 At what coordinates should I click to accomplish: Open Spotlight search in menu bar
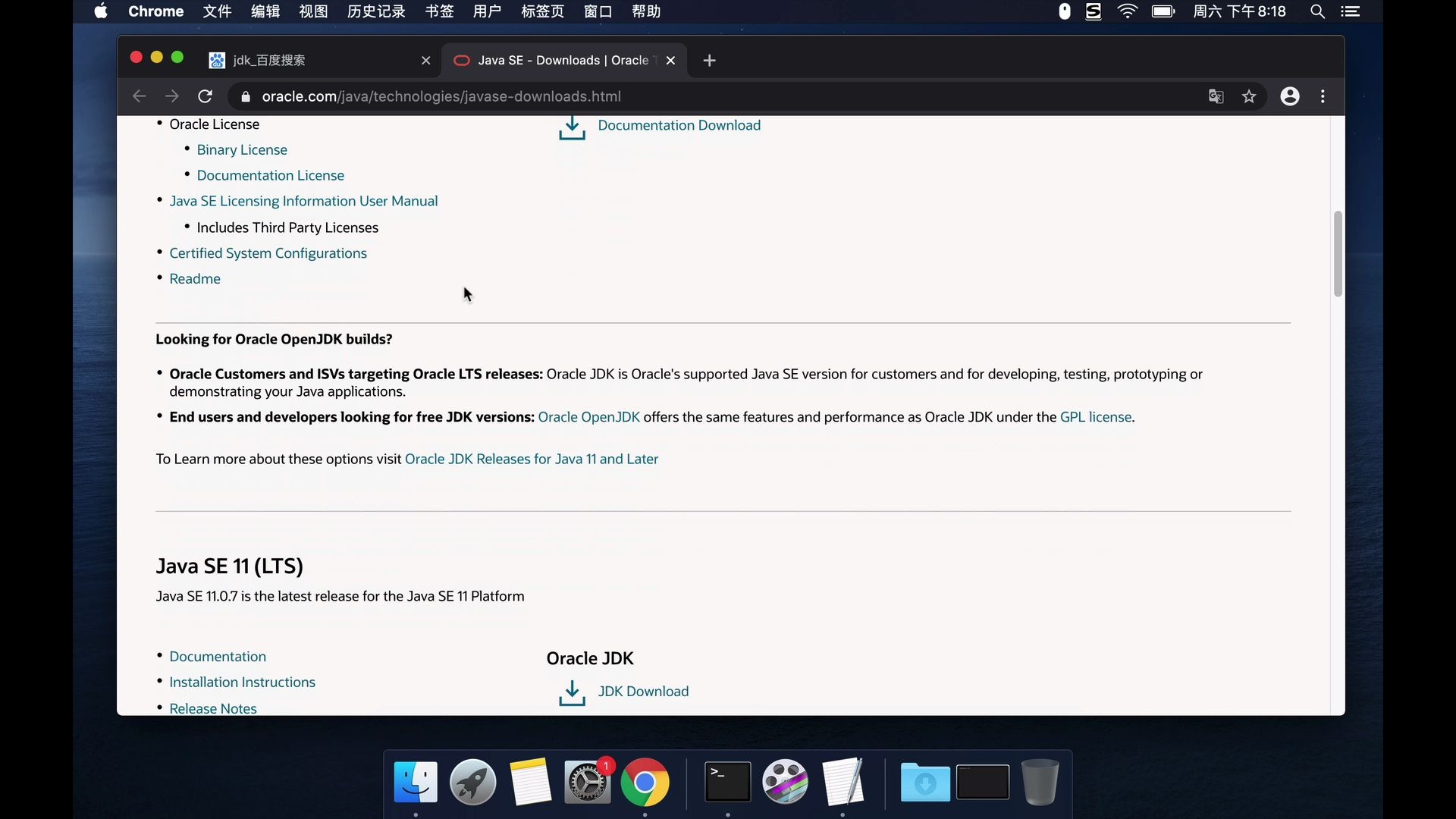coord(1318,11)
